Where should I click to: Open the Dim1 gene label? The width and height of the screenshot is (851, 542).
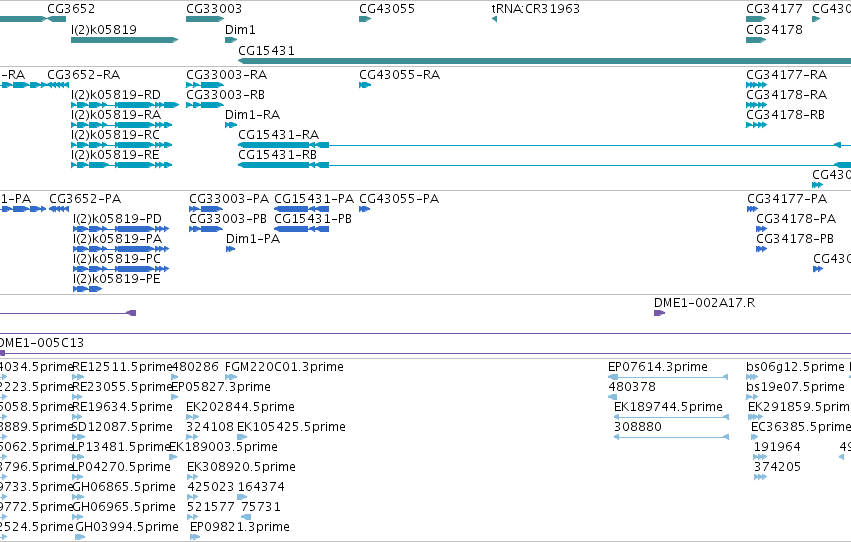240,30
